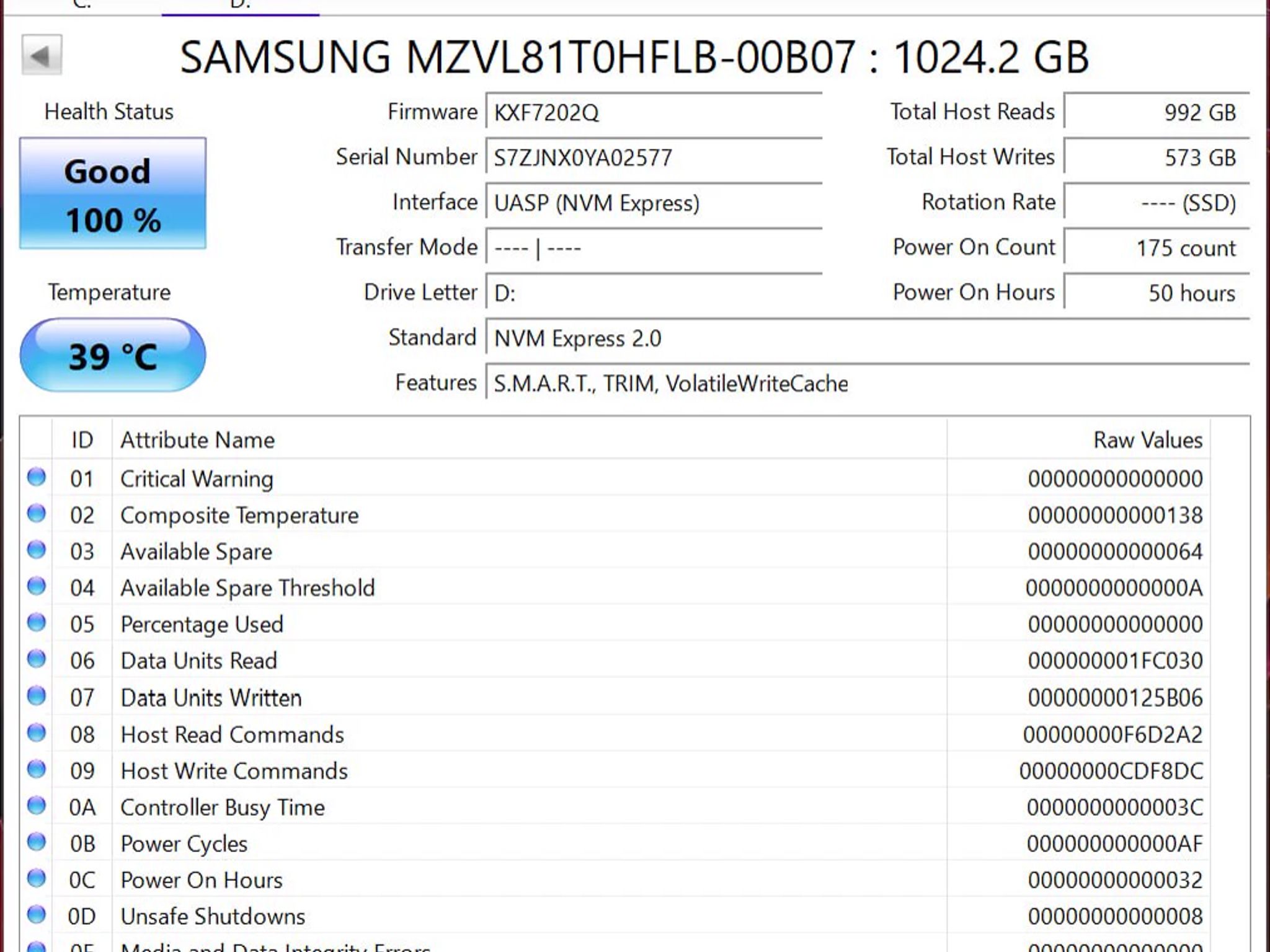Image resolution: width=1270 pixels, height=952 pixels.
Task: Select the Data Units Written attribute name
Action: [x=211, y=697]
